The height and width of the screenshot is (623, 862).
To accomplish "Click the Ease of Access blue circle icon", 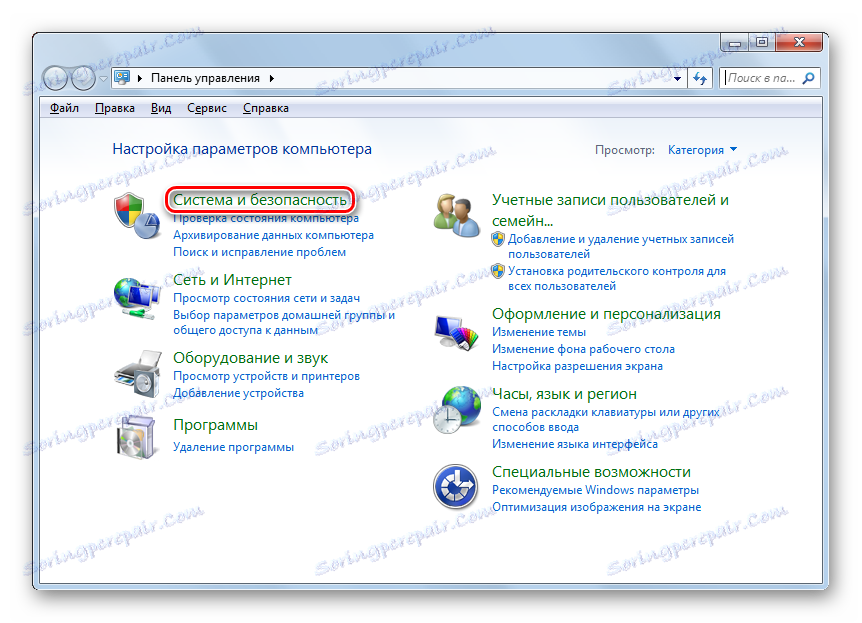I will pos(455,487).
